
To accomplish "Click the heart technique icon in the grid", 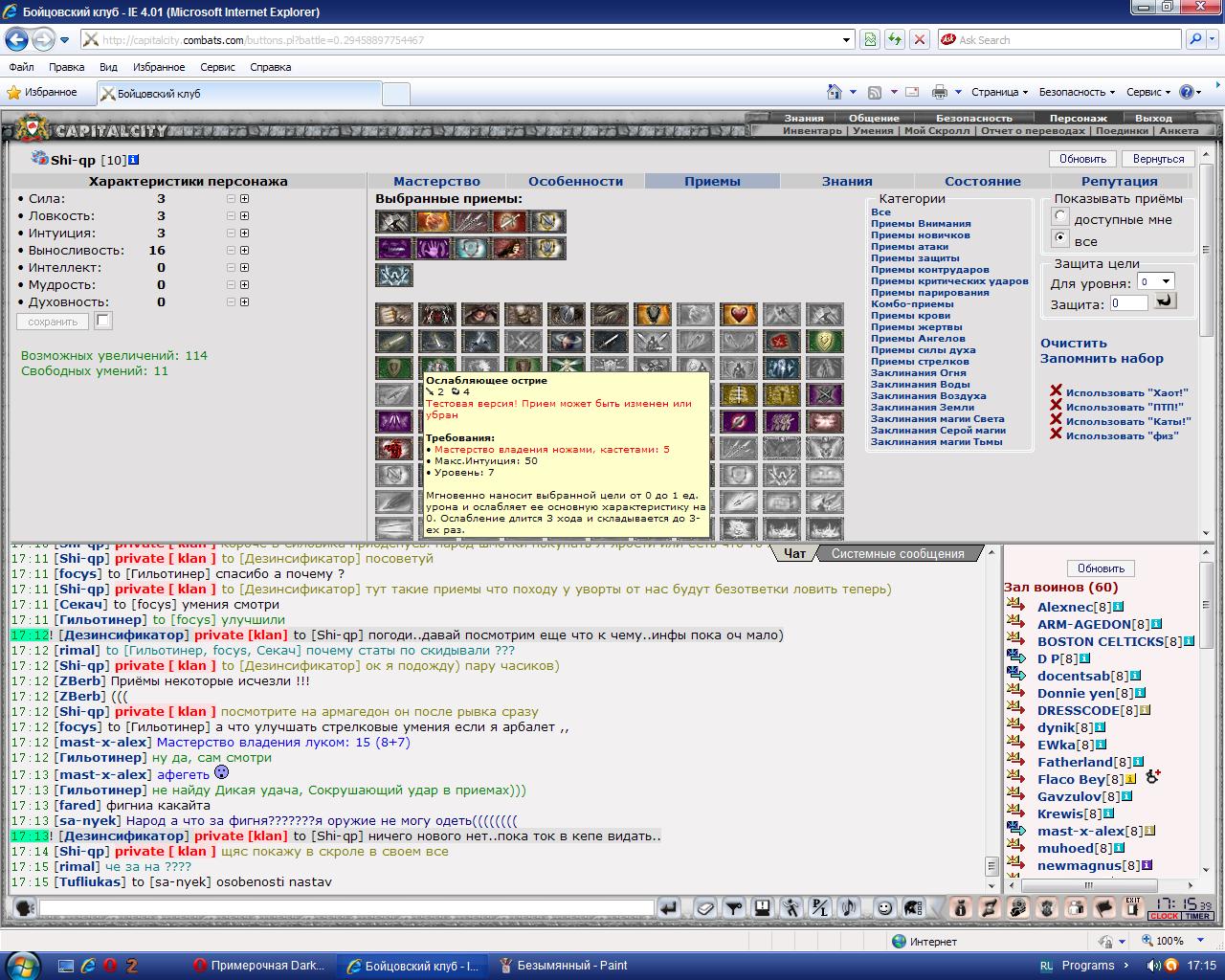I will [739, 314].
